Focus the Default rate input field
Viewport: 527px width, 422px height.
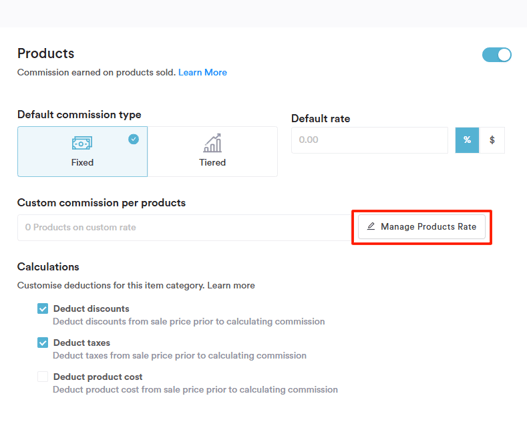coord(370,140)
